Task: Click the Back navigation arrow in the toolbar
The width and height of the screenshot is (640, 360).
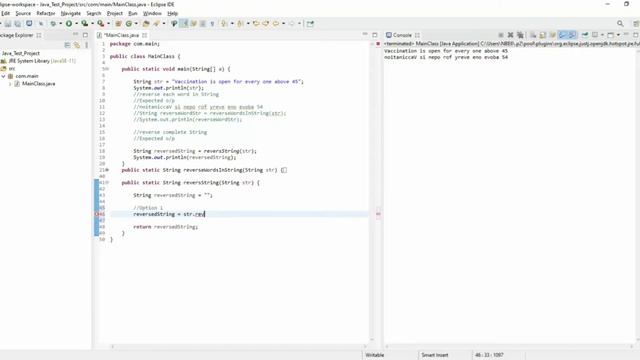Action: [276, 24]
